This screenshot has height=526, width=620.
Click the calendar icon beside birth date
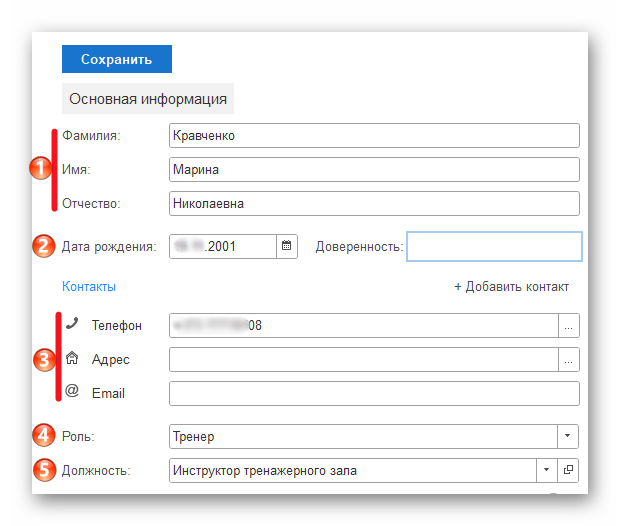[x=287, y=246]
